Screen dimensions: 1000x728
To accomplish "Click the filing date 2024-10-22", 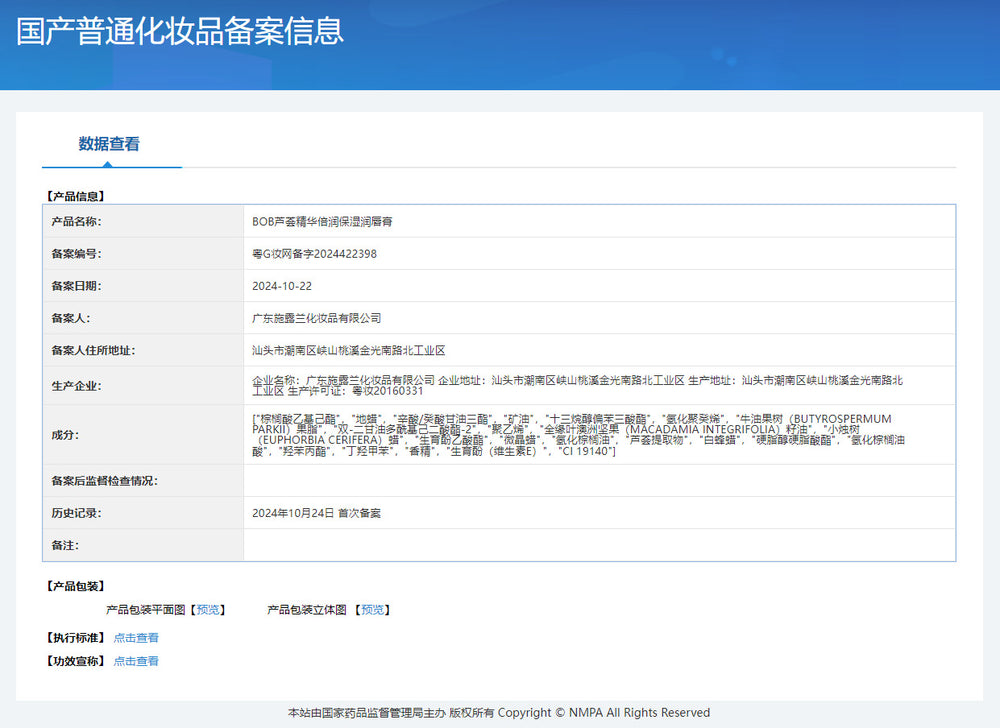I will [x=282, y=286].
